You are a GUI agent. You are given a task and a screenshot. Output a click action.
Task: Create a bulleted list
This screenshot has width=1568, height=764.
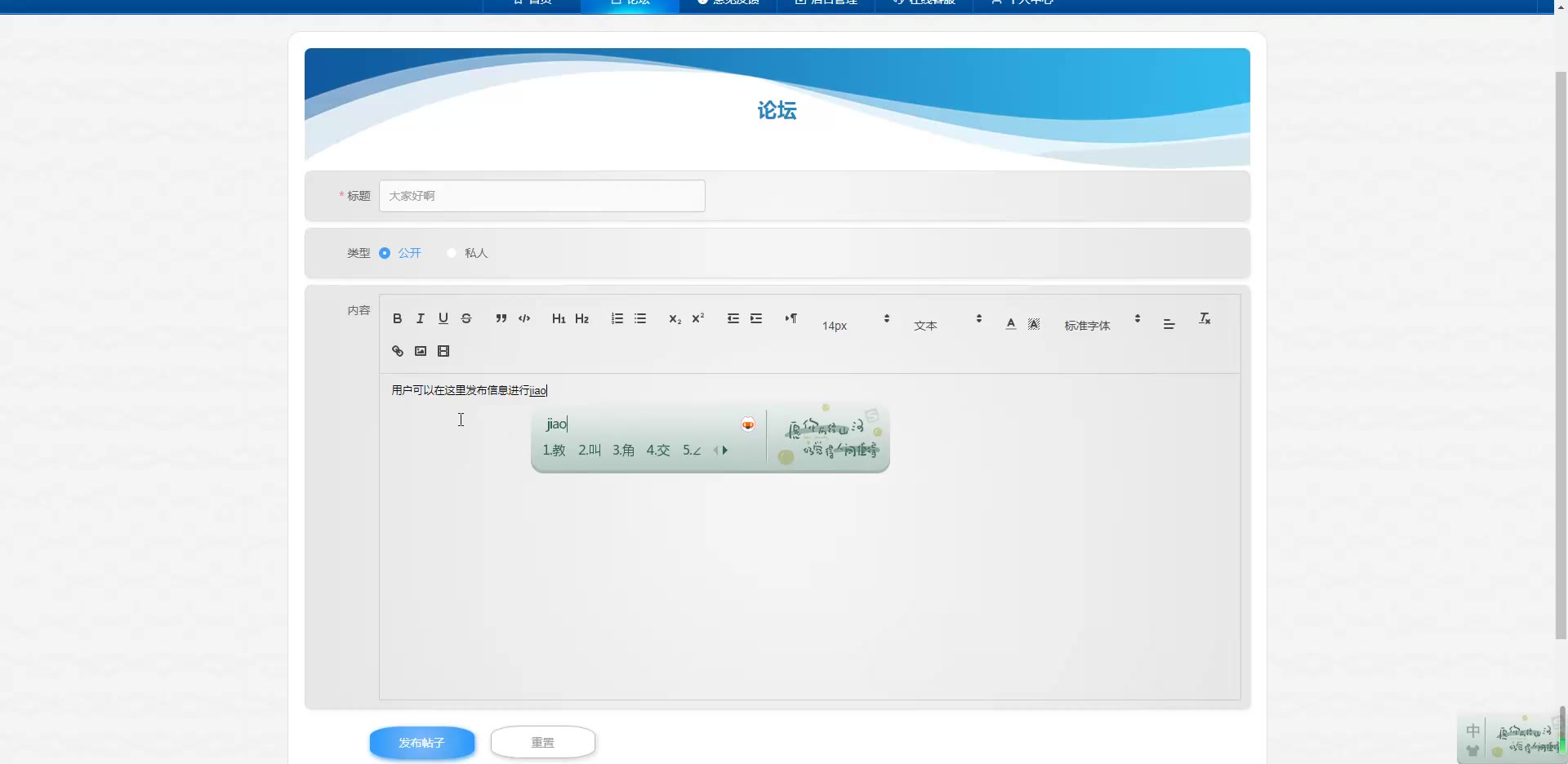pos(639,318)
